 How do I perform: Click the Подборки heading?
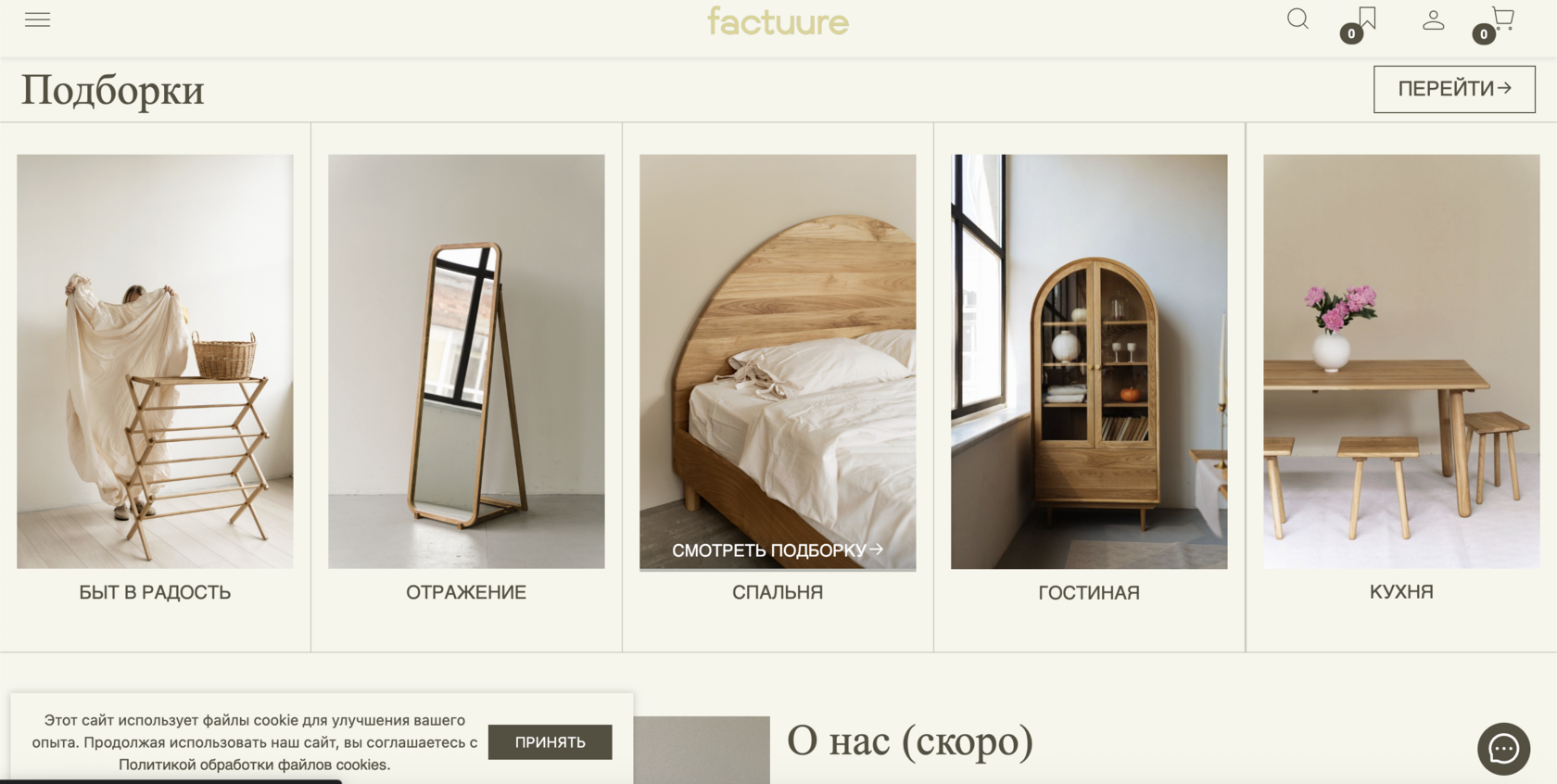(112, 90)
